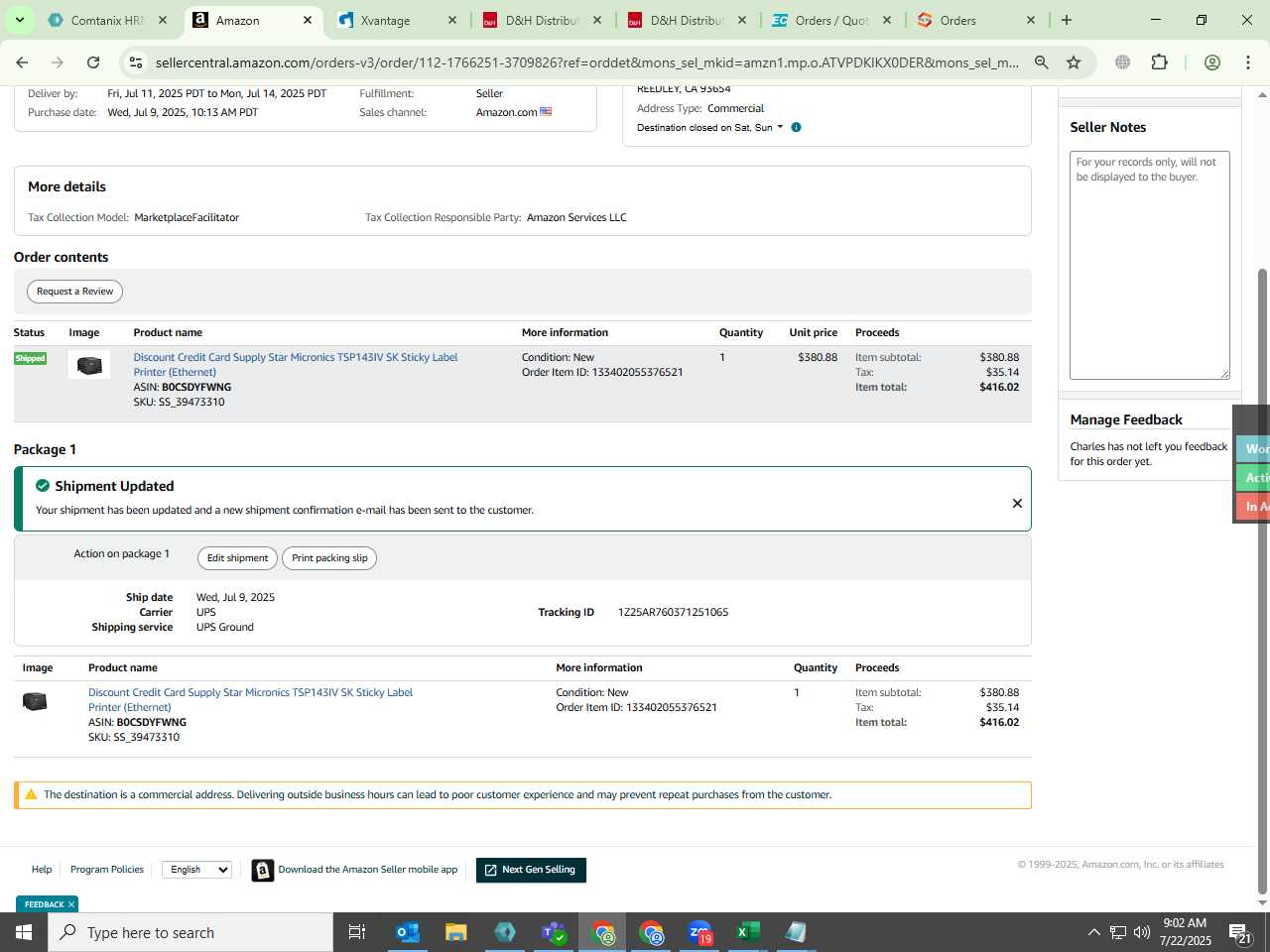Open the English language dropdown
1270x952 pixels.
[196, 870]
